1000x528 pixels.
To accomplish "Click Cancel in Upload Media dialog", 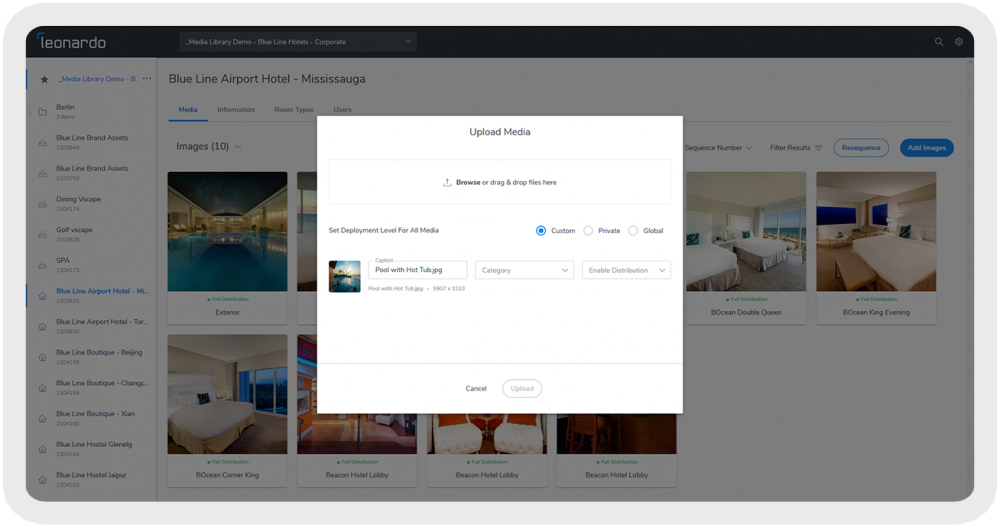I will [476, 388].
